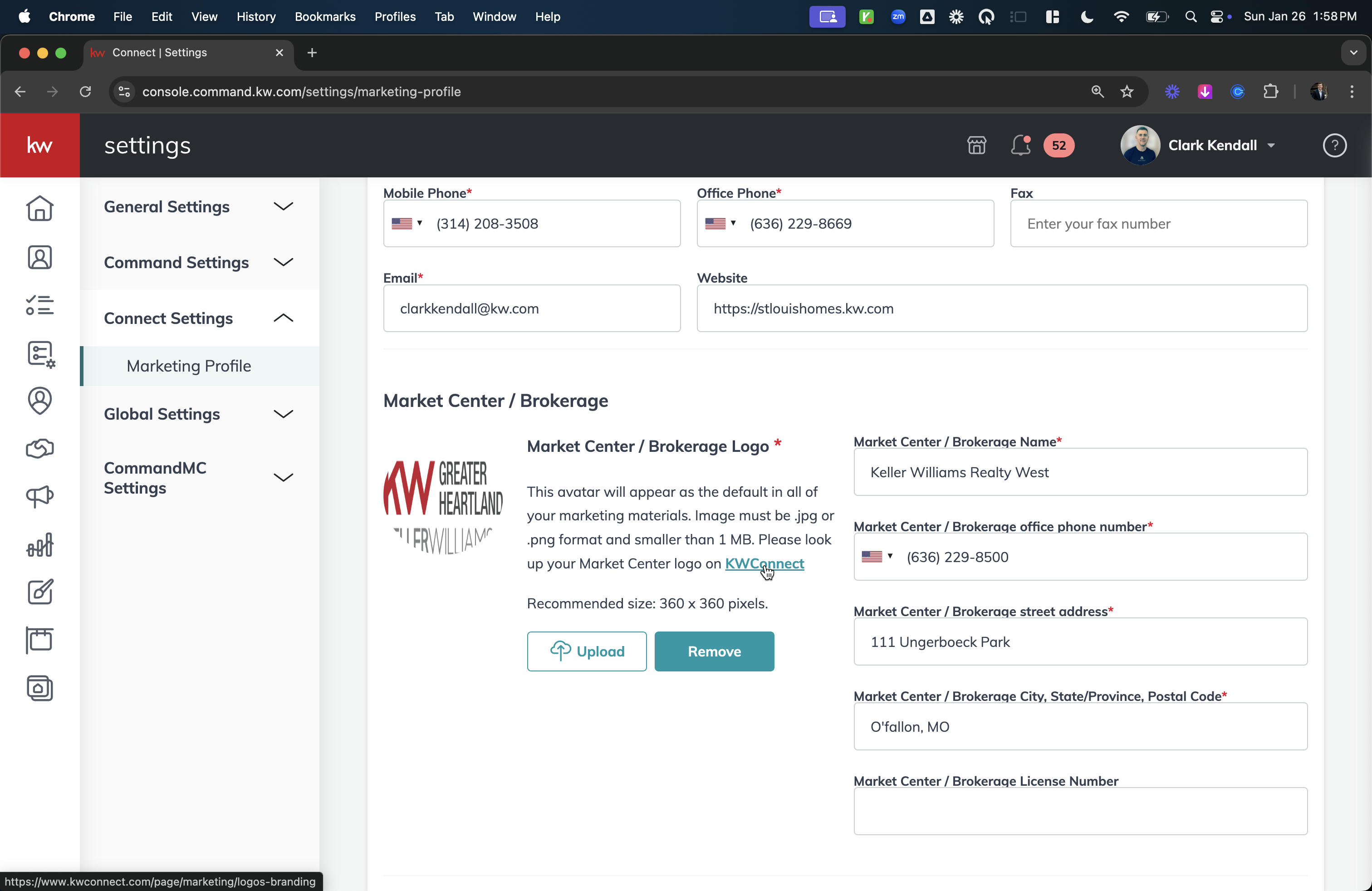Click the Upload logo button
The width and height of the screenshot is (1372, 891).
(586, 651)
